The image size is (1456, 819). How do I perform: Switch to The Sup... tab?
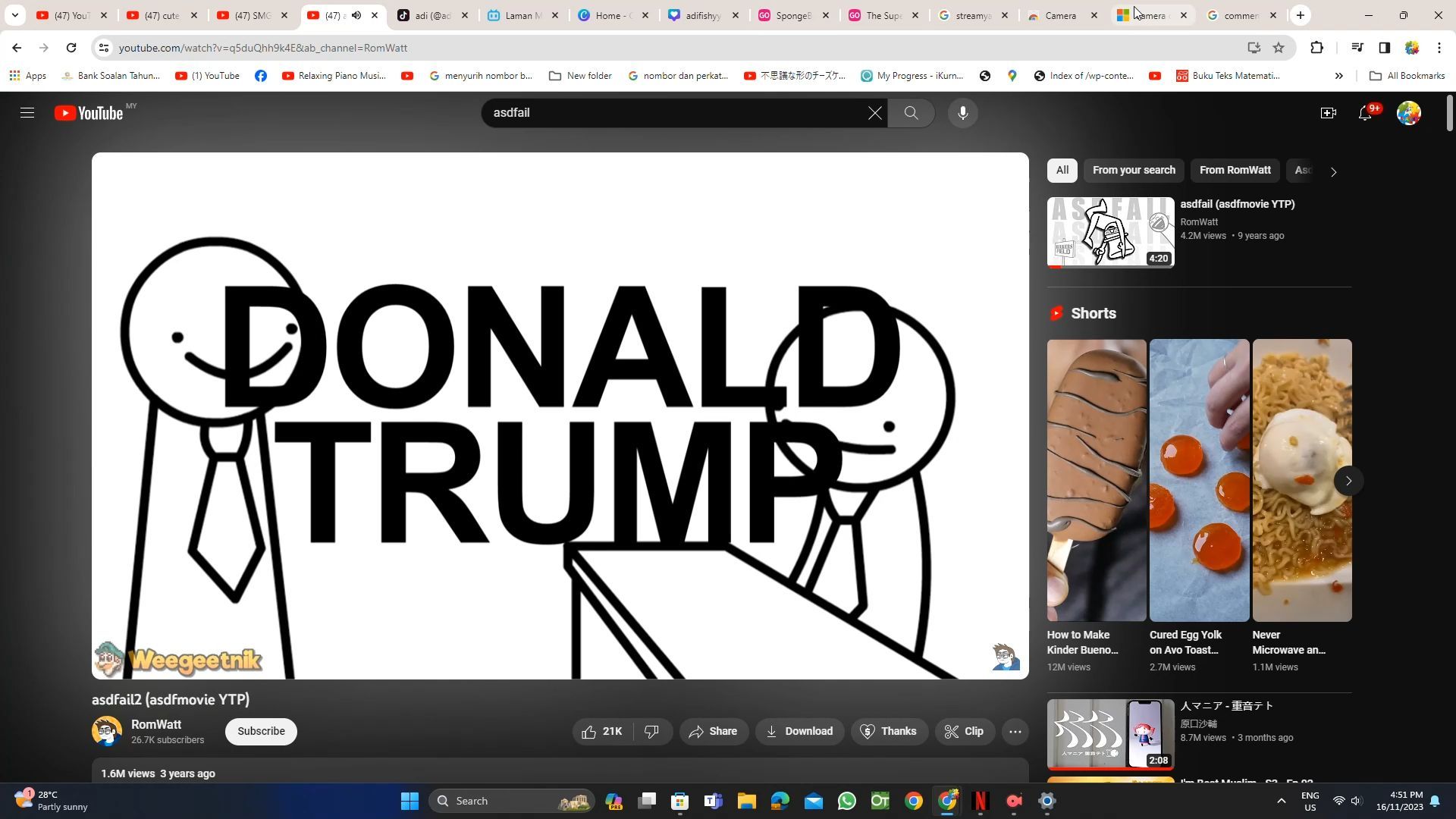tap(884, 15)
